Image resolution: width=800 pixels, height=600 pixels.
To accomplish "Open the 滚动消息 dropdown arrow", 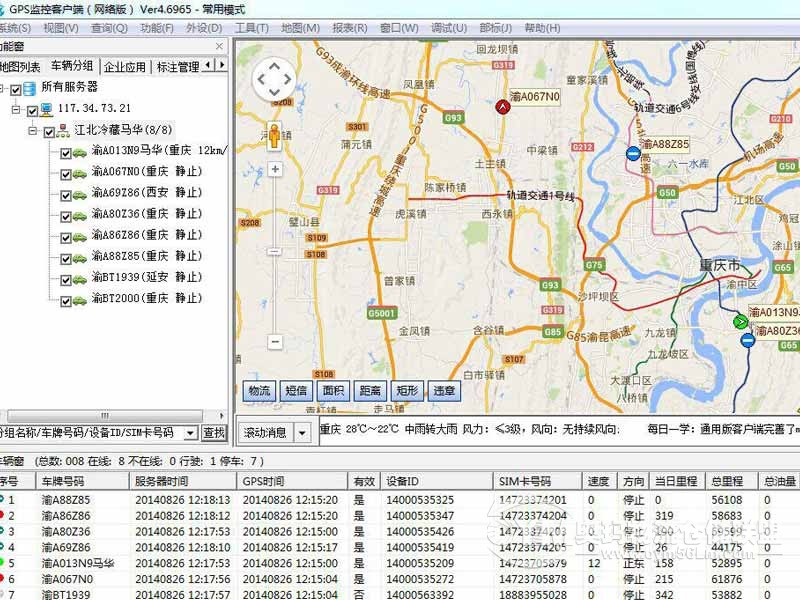I will (x=302, y=433).
